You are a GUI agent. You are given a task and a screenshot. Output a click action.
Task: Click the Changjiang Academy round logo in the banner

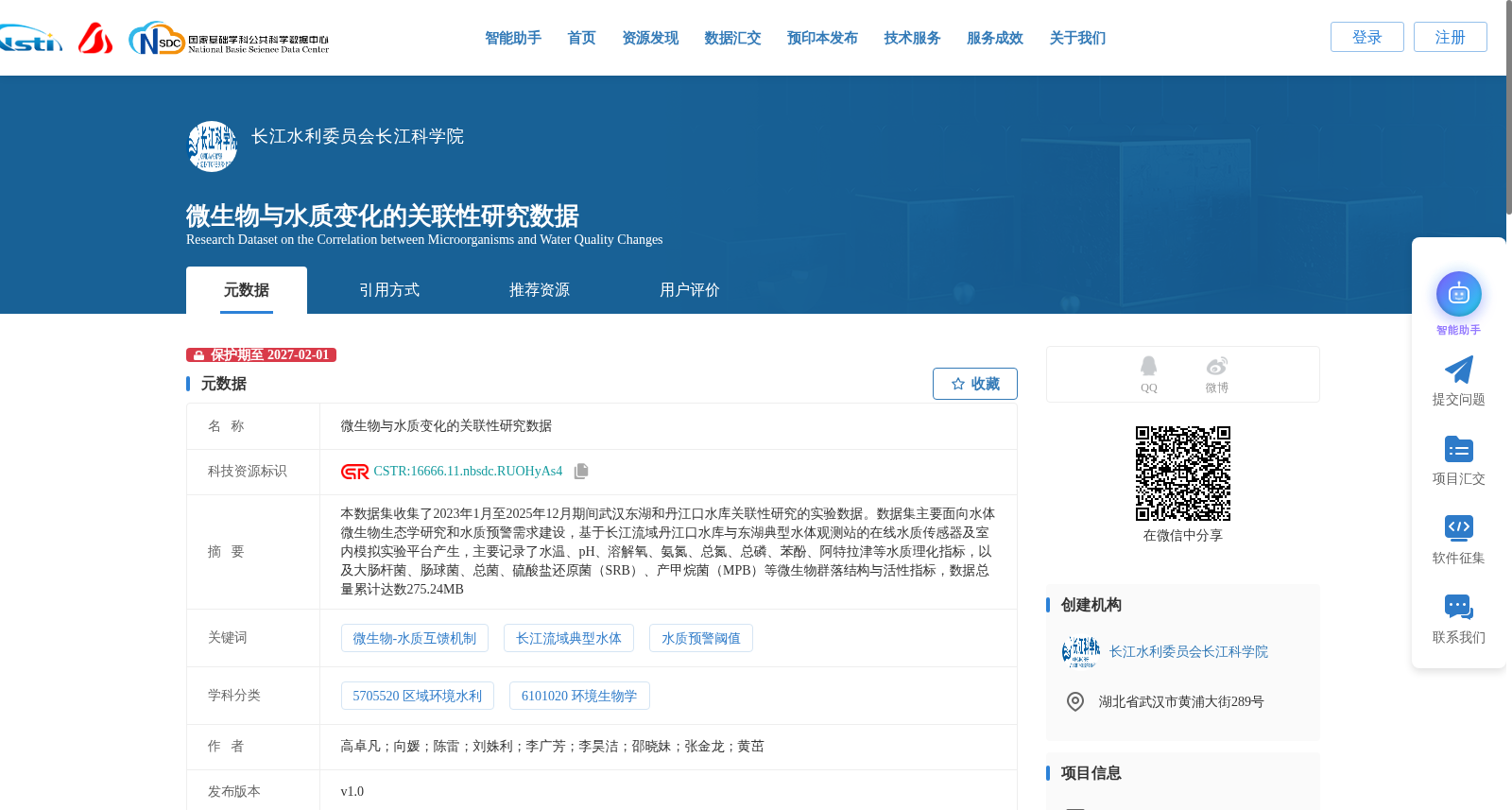coord(213,146)
